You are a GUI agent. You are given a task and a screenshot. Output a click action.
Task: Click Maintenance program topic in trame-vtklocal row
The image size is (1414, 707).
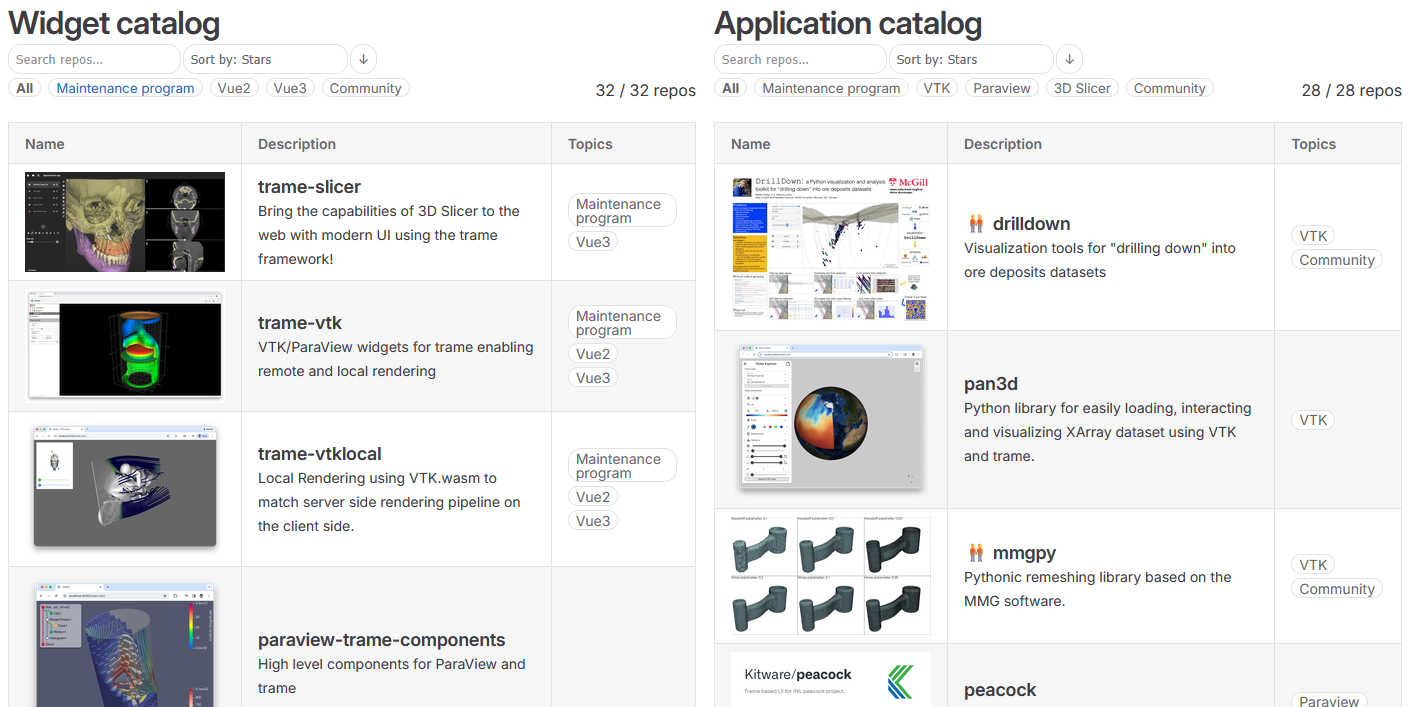(622, 466)
